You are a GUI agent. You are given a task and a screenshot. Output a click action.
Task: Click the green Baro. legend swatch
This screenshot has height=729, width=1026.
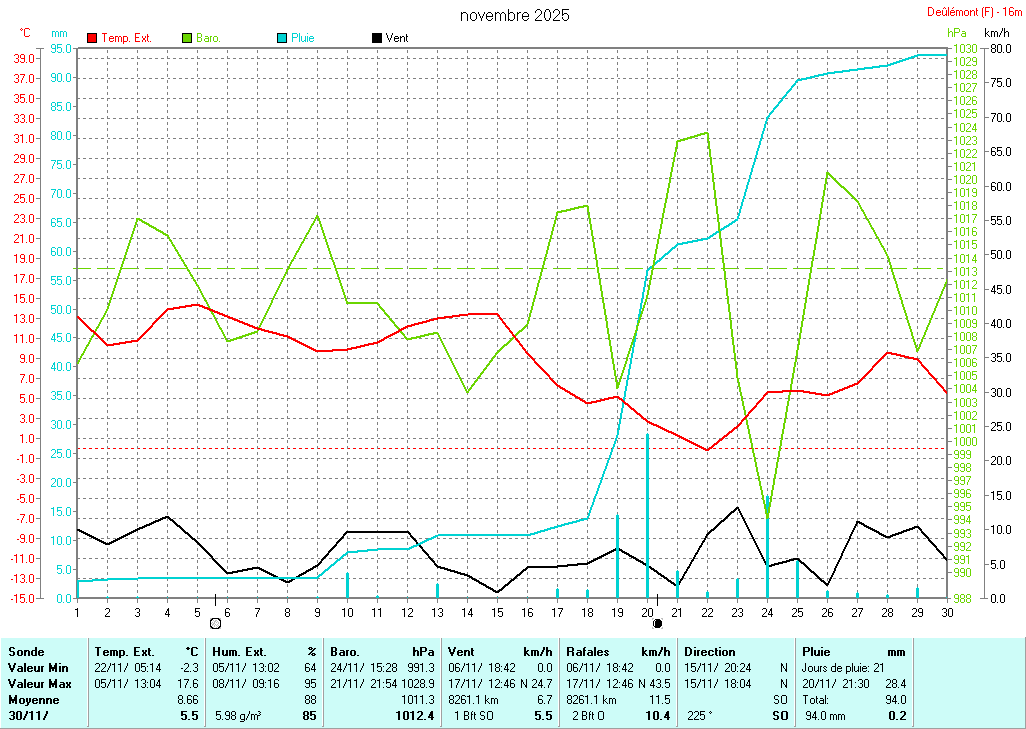point(187,38)
